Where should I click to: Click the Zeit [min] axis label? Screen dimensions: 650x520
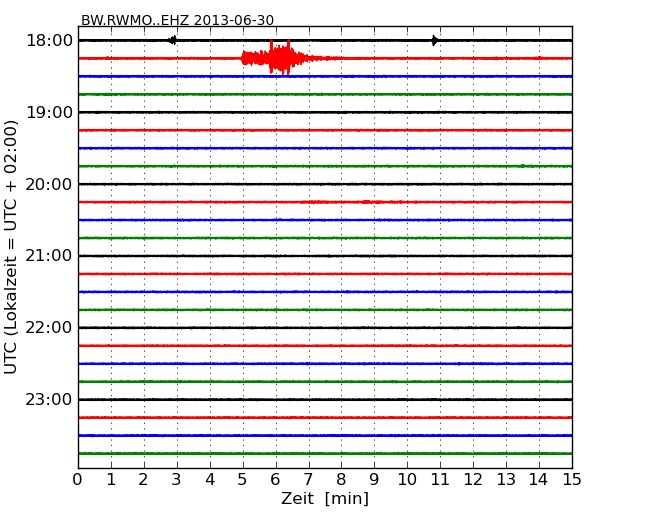coord(325,498)
